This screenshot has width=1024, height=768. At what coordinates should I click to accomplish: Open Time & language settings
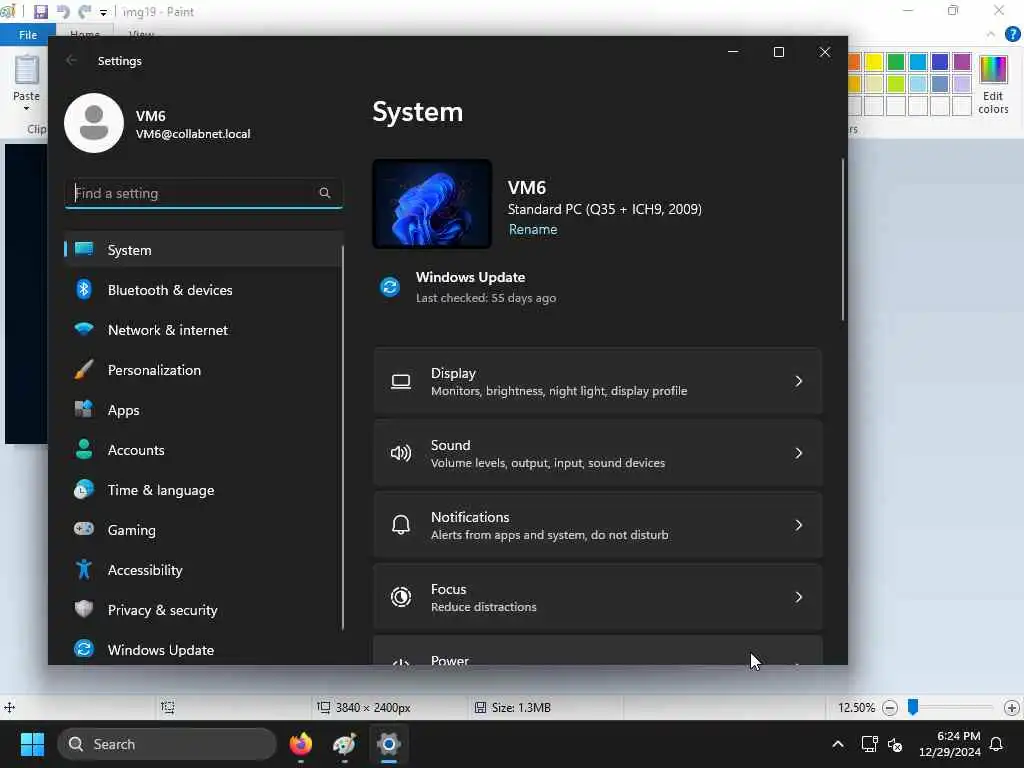(x=203, y=490)
